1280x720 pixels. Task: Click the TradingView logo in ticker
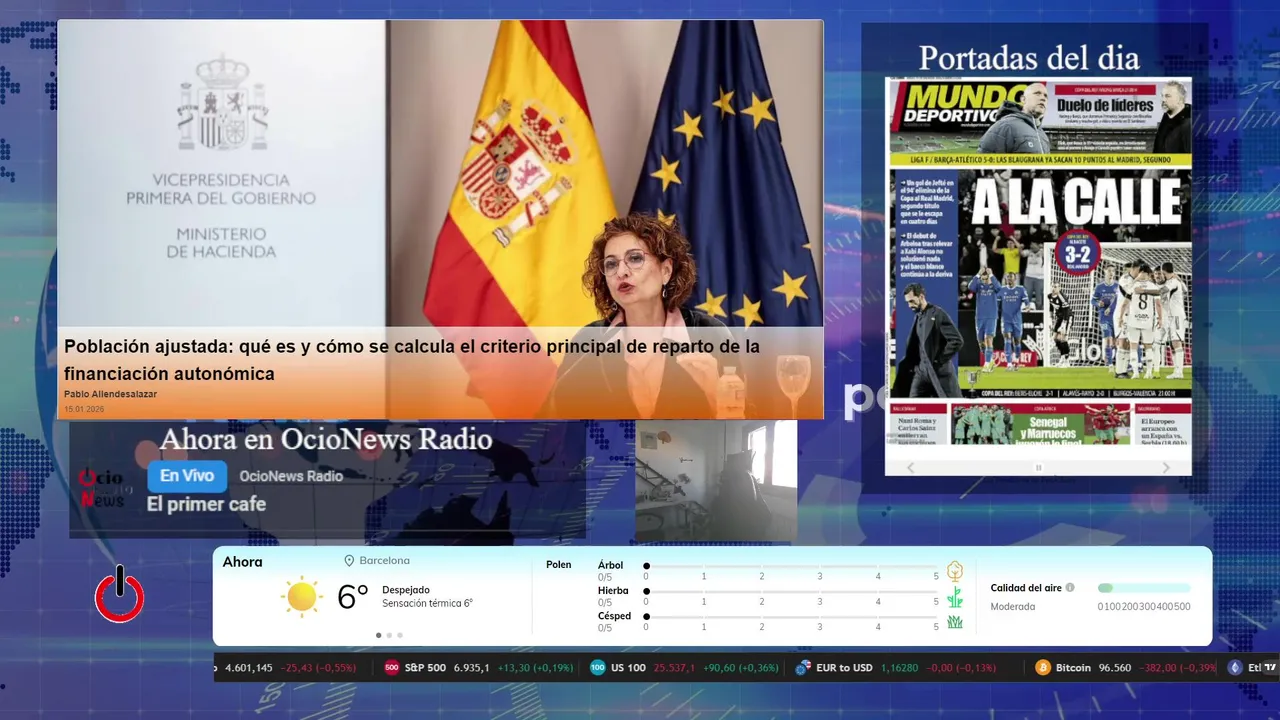point(1270,668)
